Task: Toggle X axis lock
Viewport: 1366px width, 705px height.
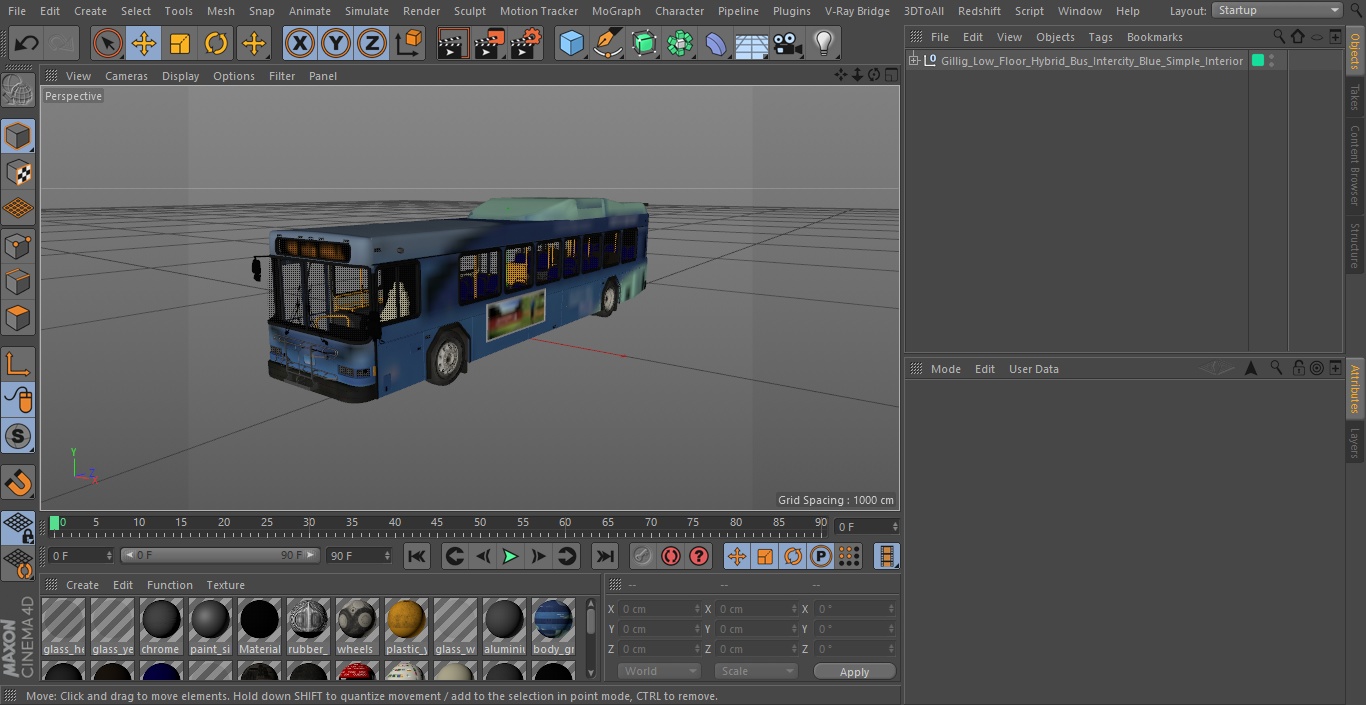Action: [x=300, y=43]
